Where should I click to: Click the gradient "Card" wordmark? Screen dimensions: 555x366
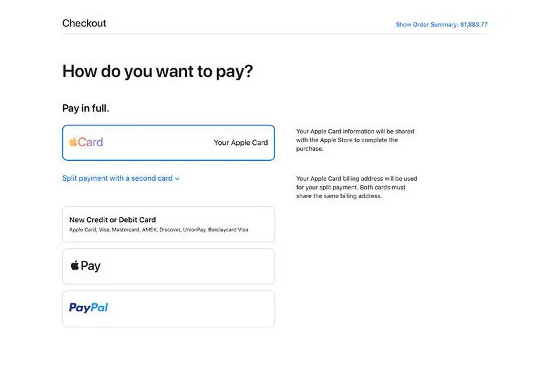click(91, 142)
